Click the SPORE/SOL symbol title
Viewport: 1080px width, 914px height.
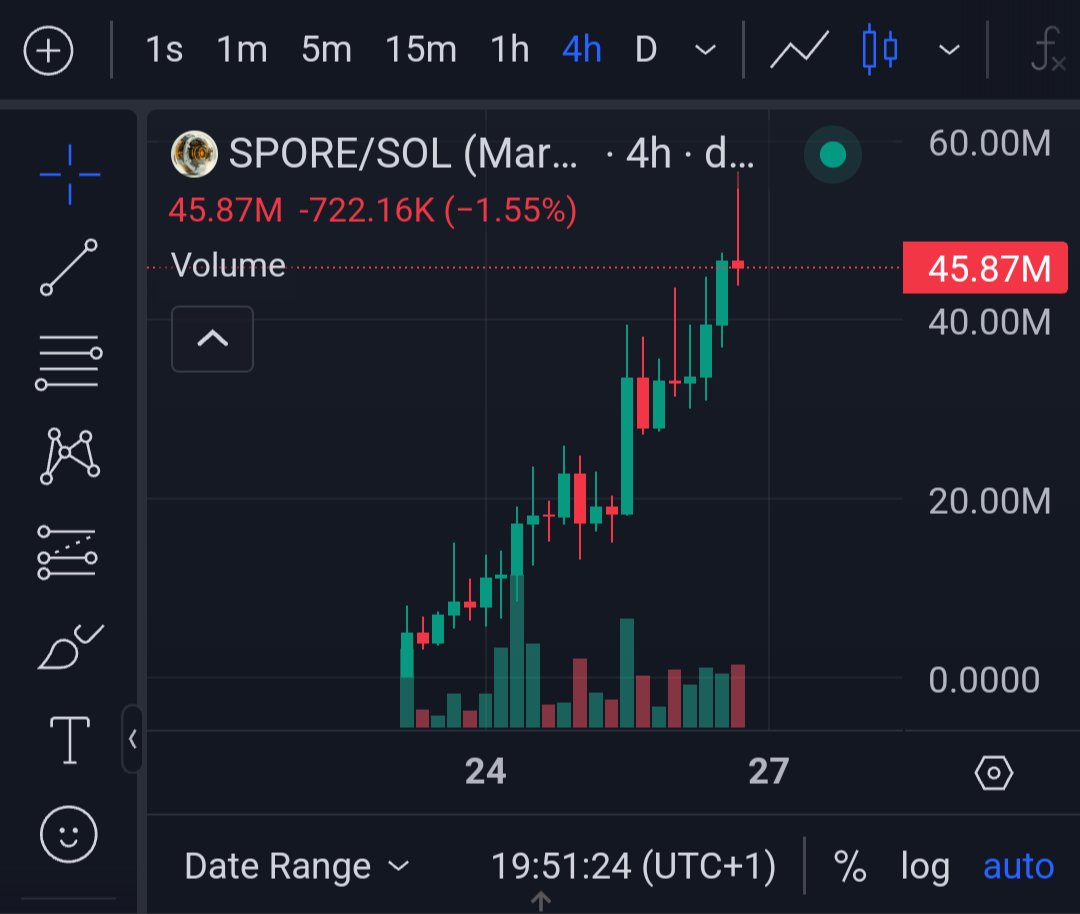coord(404,153)
